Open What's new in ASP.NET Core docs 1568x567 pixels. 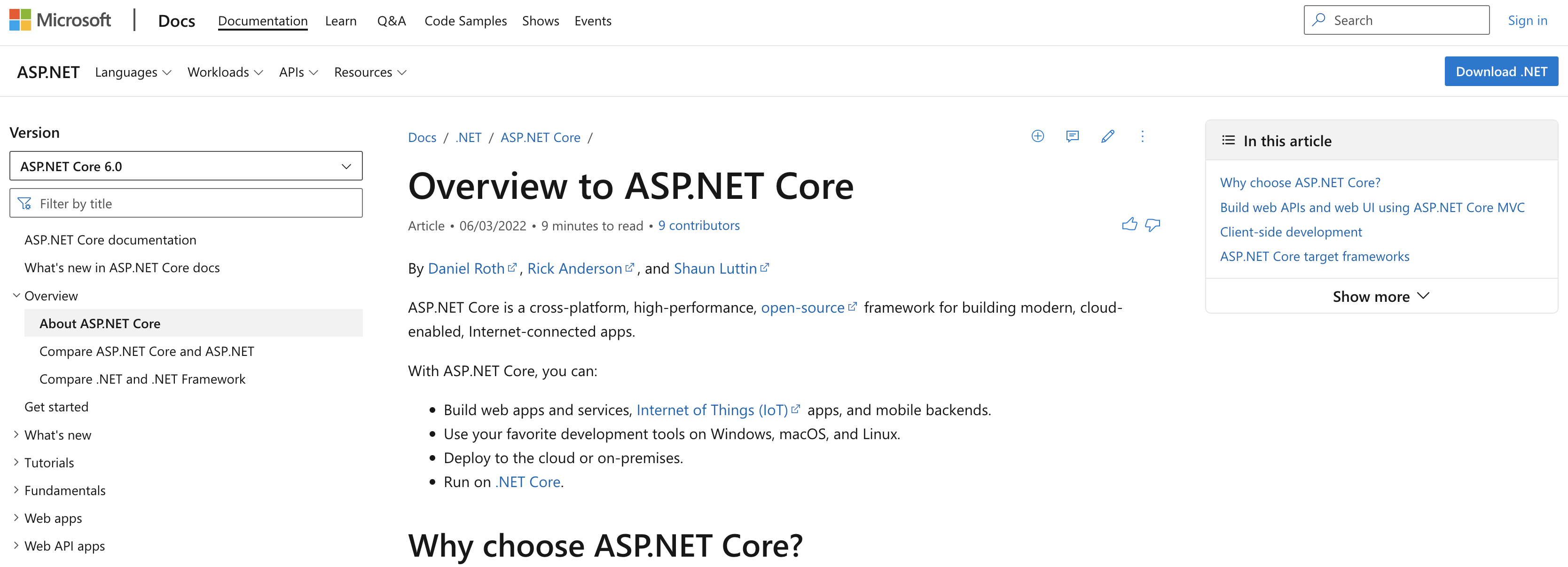coord(122,268)
